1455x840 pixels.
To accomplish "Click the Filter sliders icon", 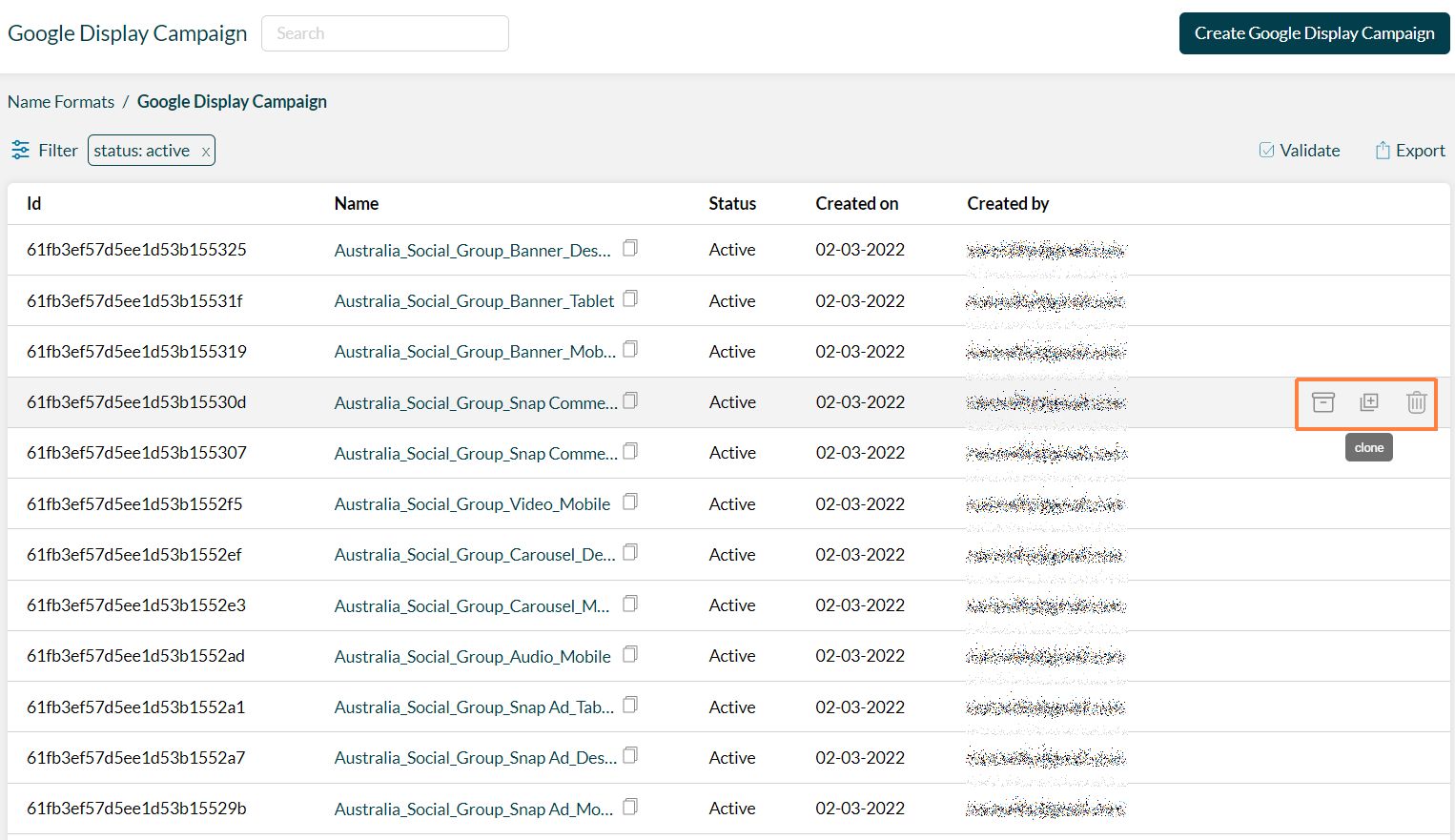I will 20,150.
